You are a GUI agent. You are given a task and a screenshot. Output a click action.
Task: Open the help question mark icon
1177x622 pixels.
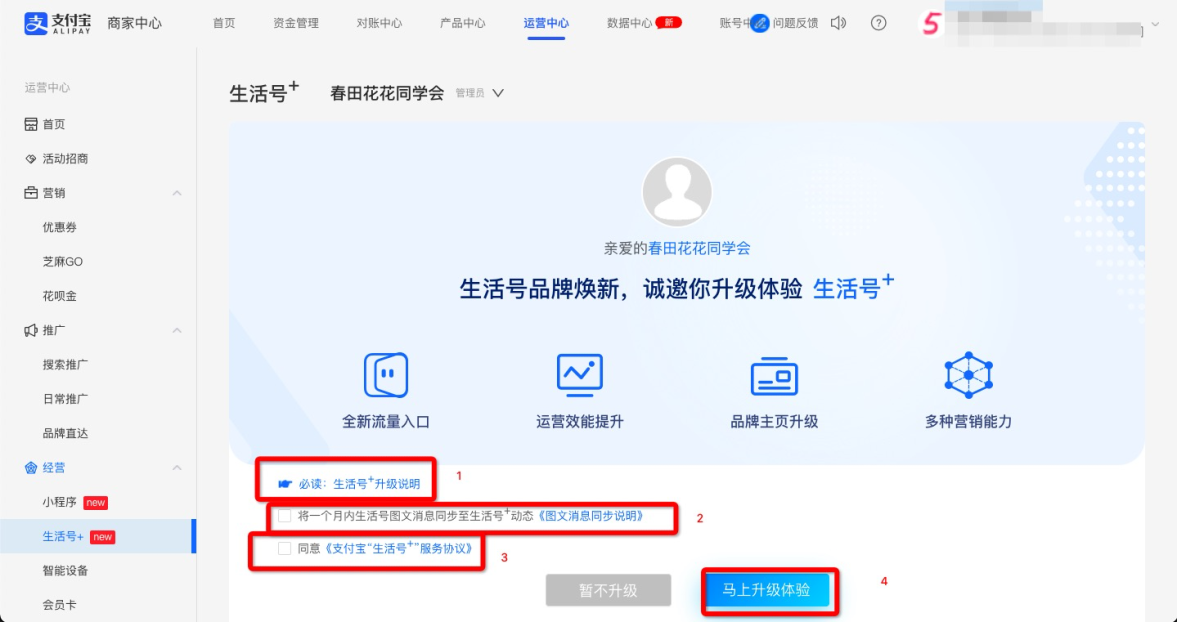pos(878,23)
